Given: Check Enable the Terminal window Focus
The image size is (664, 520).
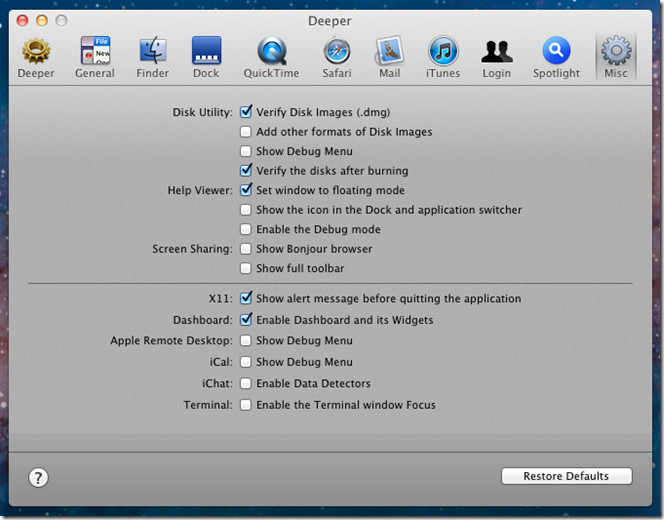Looking at the screenshot, I should [x=246, y=405].
